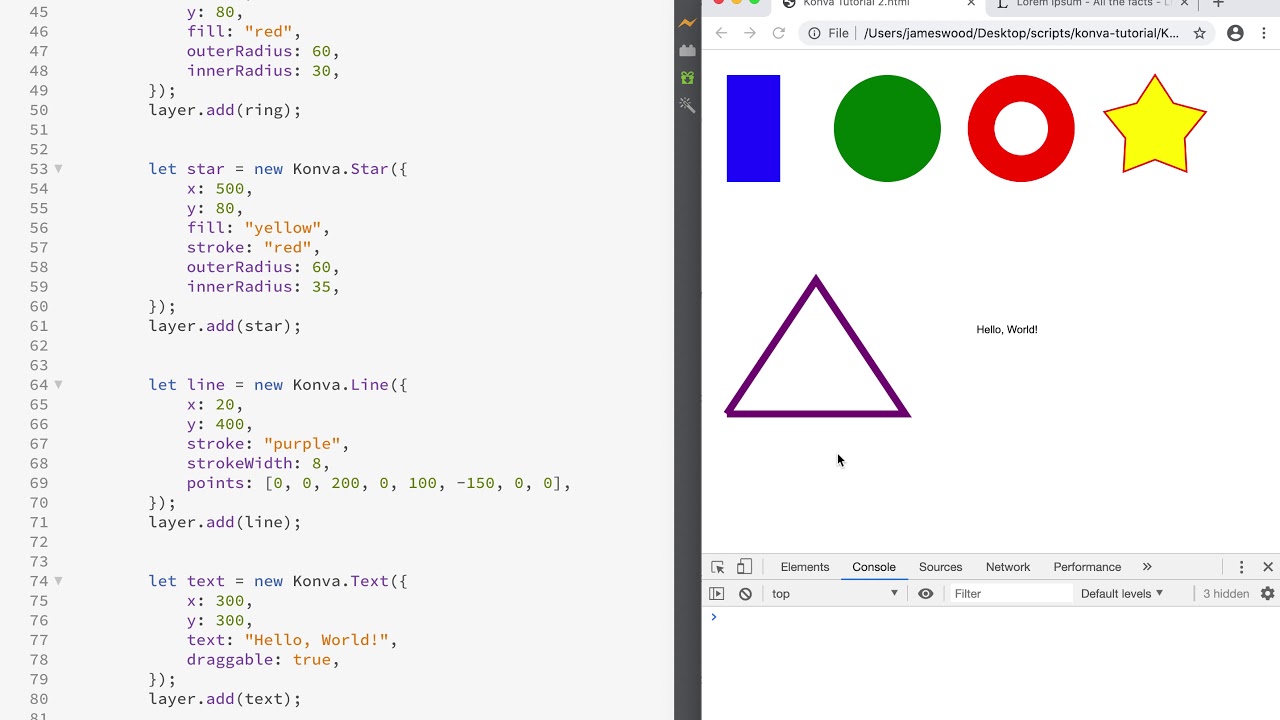Click the 3 hidden messages label
This screenshot has width=1280, height=720.
[x=1226, y=594]
